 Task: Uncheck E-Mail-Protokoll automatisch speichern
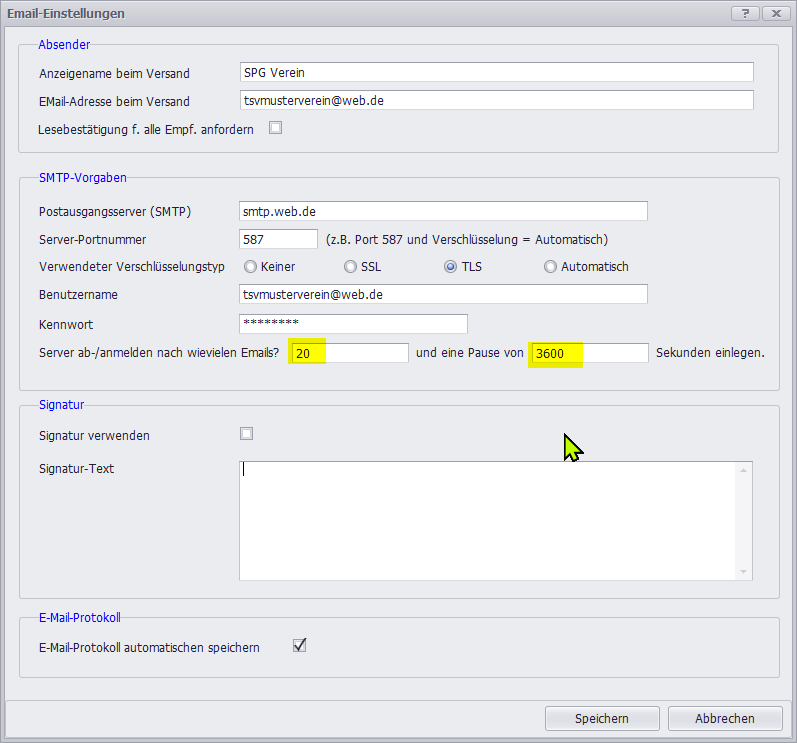click(x=299, y=646)
